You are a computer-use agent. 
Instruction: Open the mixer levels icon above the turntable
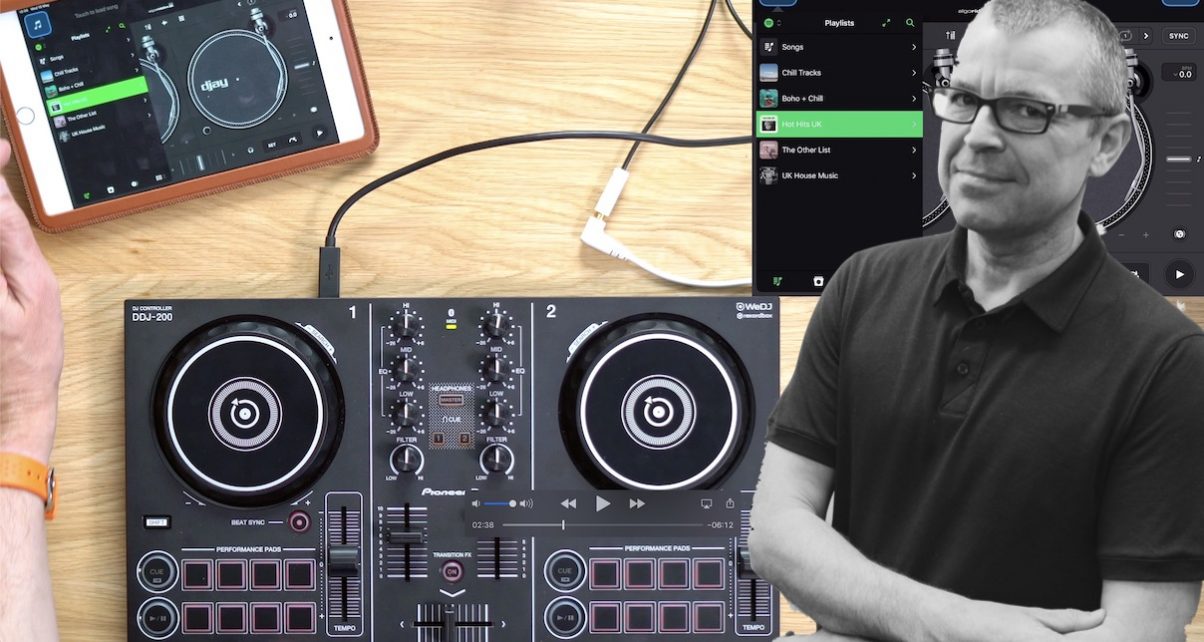pos(949,35)
